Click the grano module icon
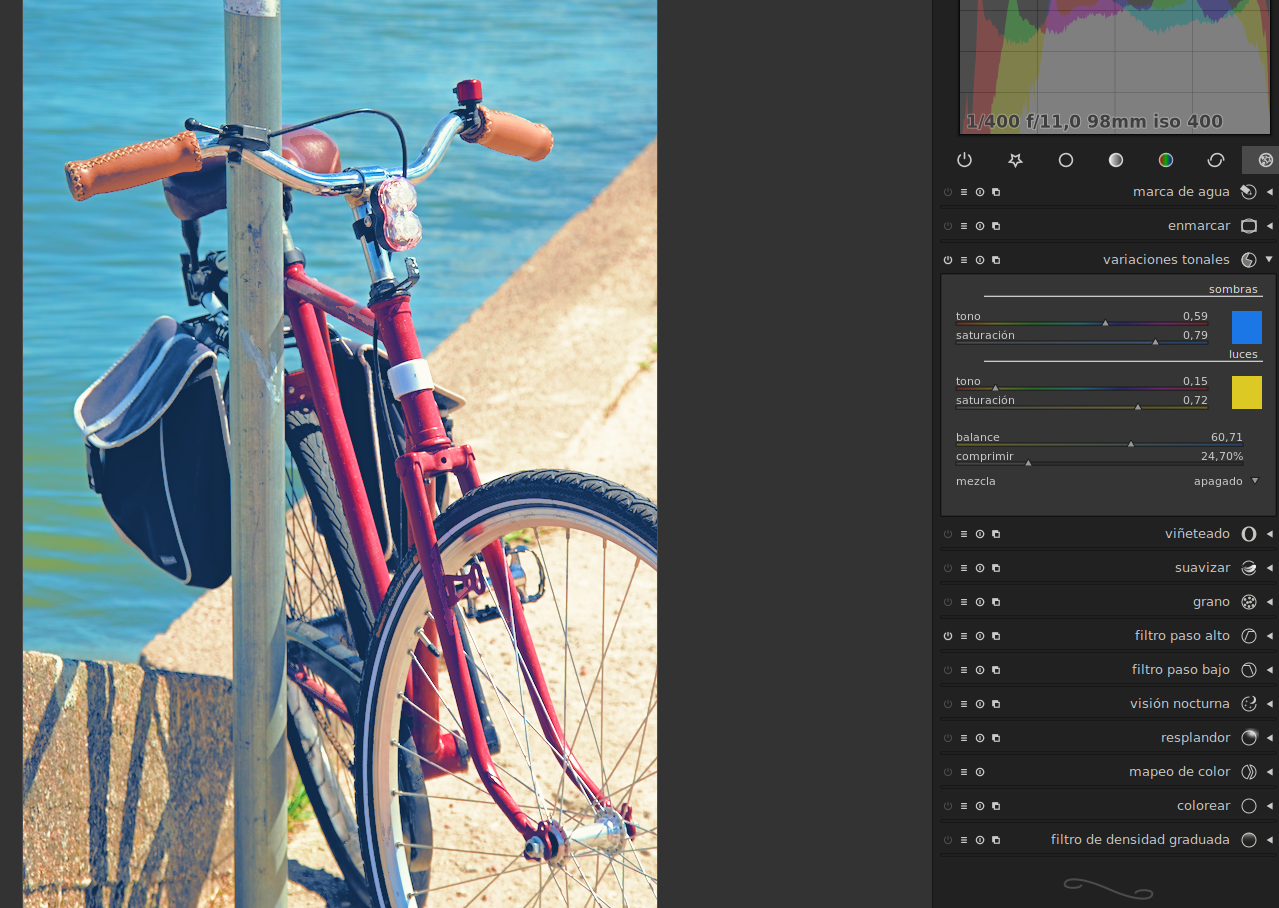 [1248, 602]
